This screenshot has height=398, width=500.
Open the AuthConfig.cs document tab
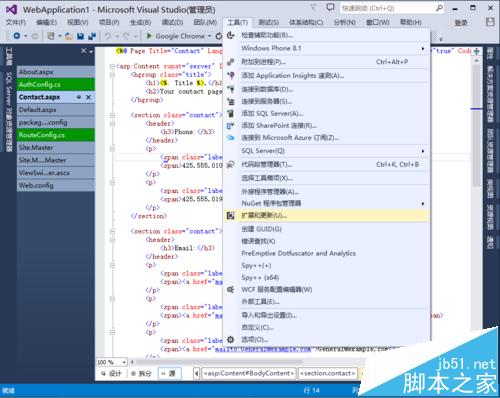[x=56, y=84]
